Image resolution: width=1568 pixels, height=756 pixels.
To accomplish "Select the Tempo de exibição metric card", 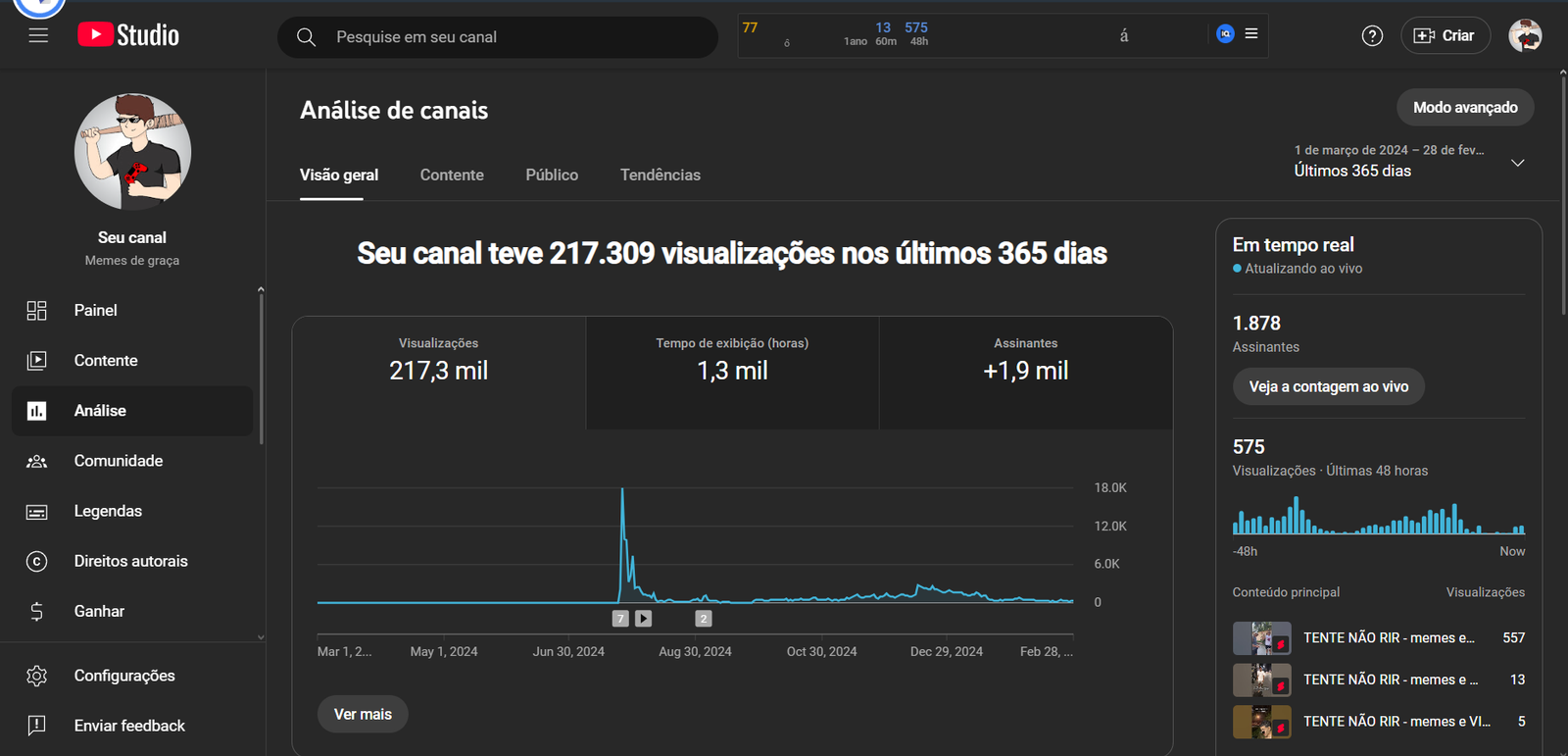I will pos(732,373).
